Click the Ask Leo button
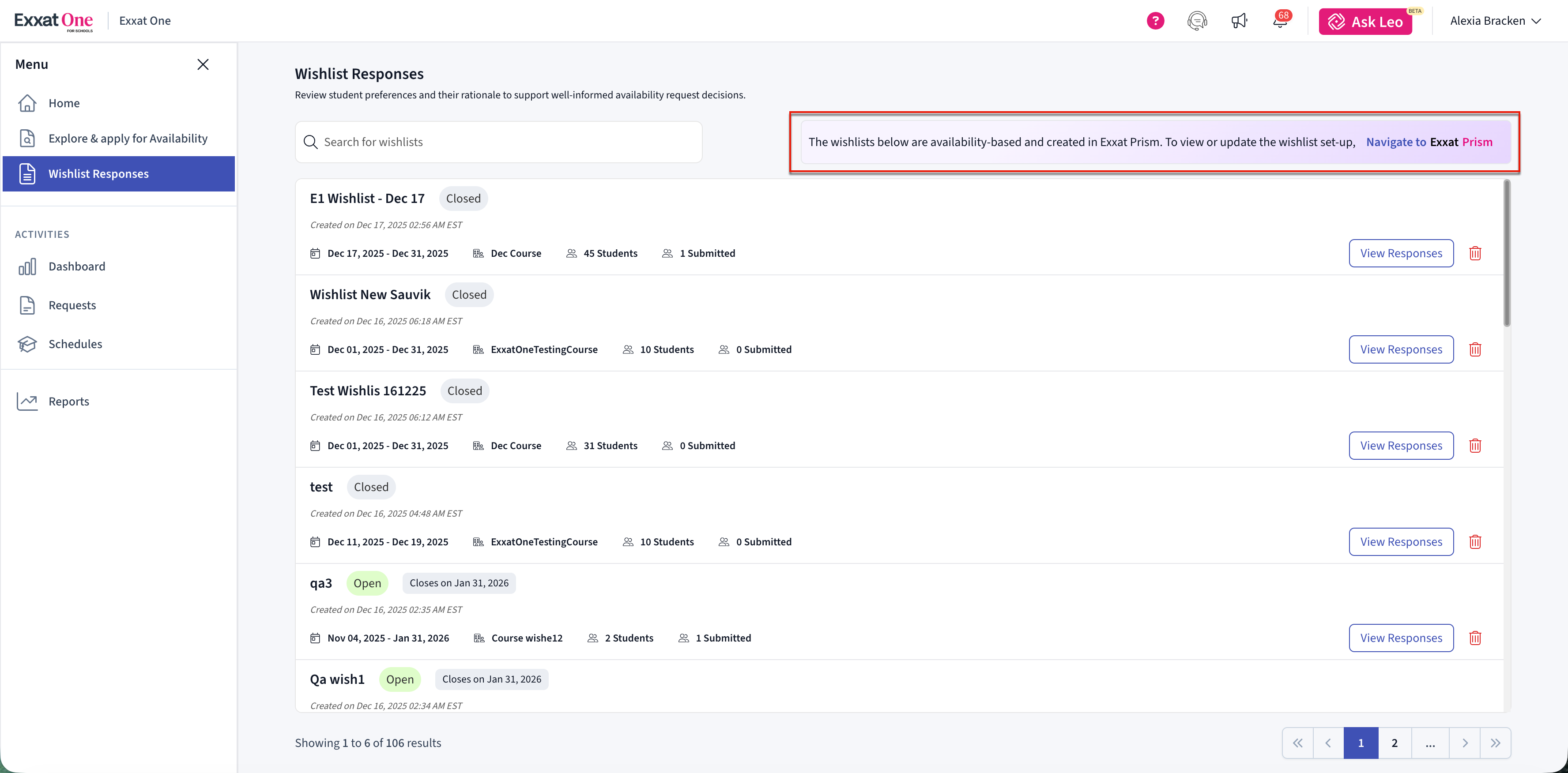This screenshot has height=773, width=1568. pyautogui.click(x=1365, y=22)
